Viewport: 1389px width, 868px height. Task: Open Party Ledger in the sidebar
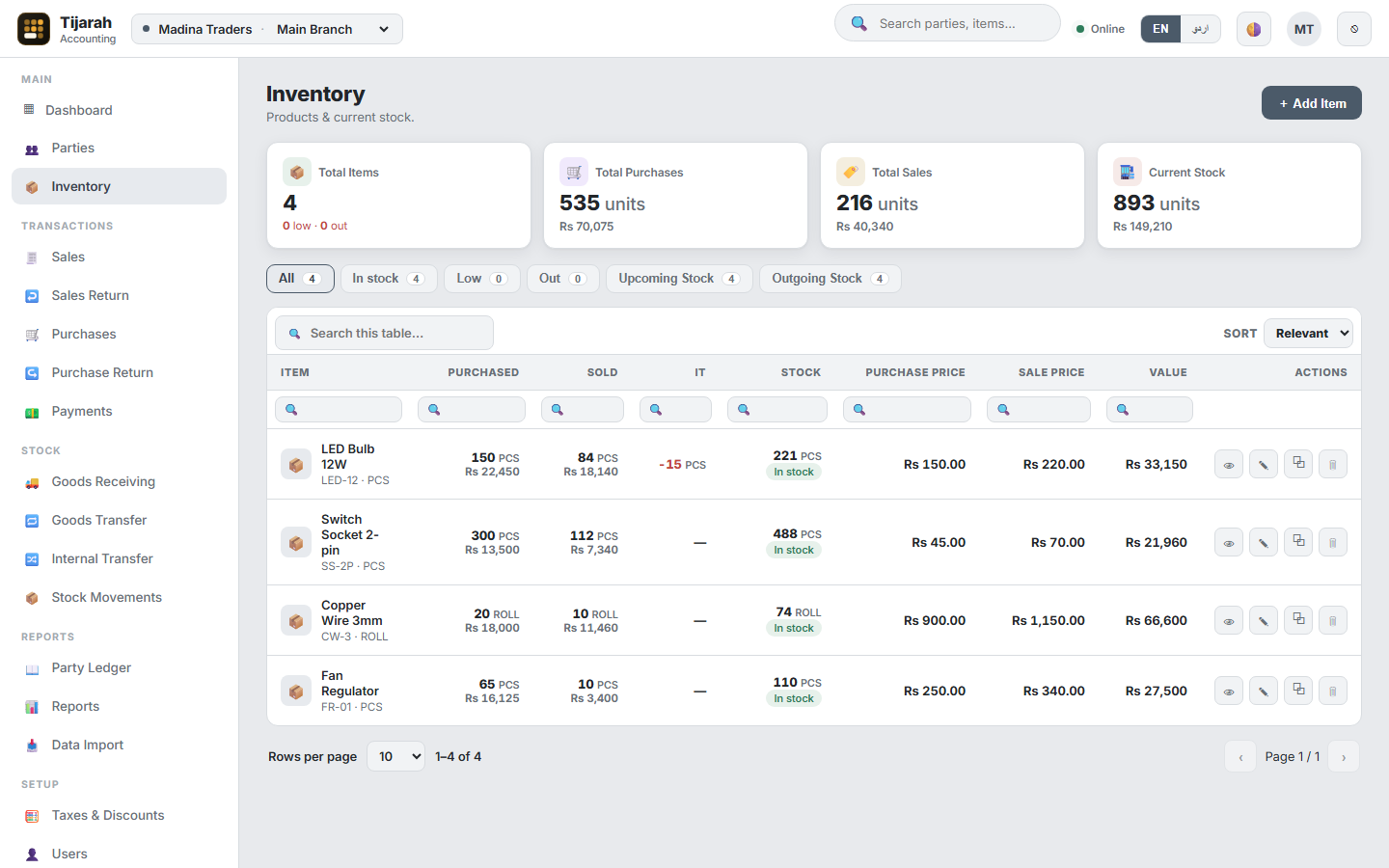pos(119,667)
